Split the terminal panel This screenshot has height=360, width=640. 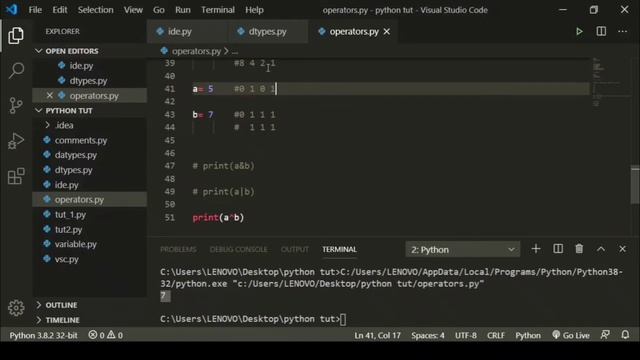coord(558,249)
